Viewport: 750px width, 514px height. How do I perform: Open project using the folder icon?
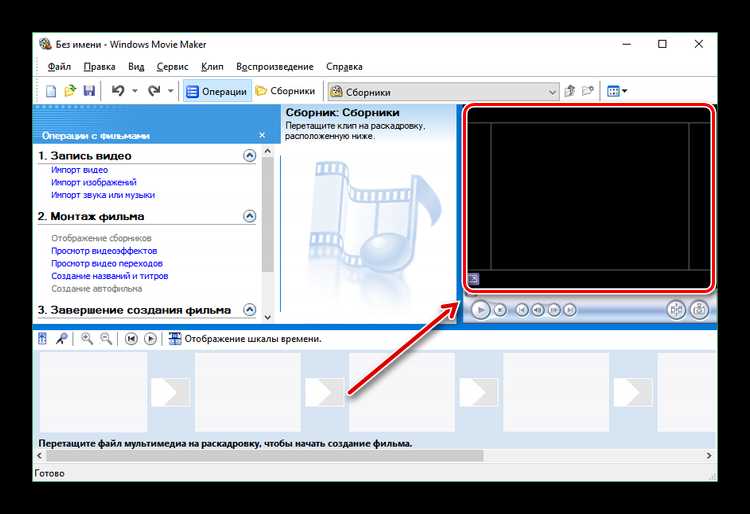pos(70,91)
